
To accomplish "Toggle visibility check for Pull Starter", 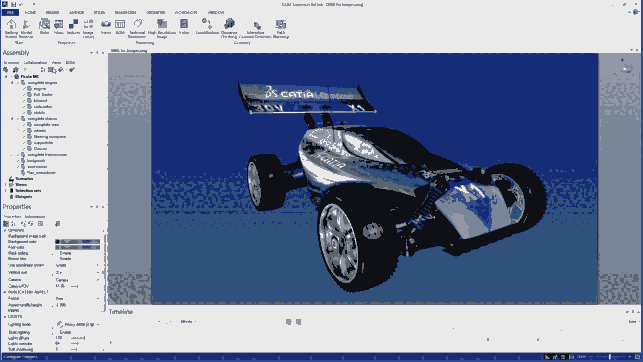I will point(24,94).
